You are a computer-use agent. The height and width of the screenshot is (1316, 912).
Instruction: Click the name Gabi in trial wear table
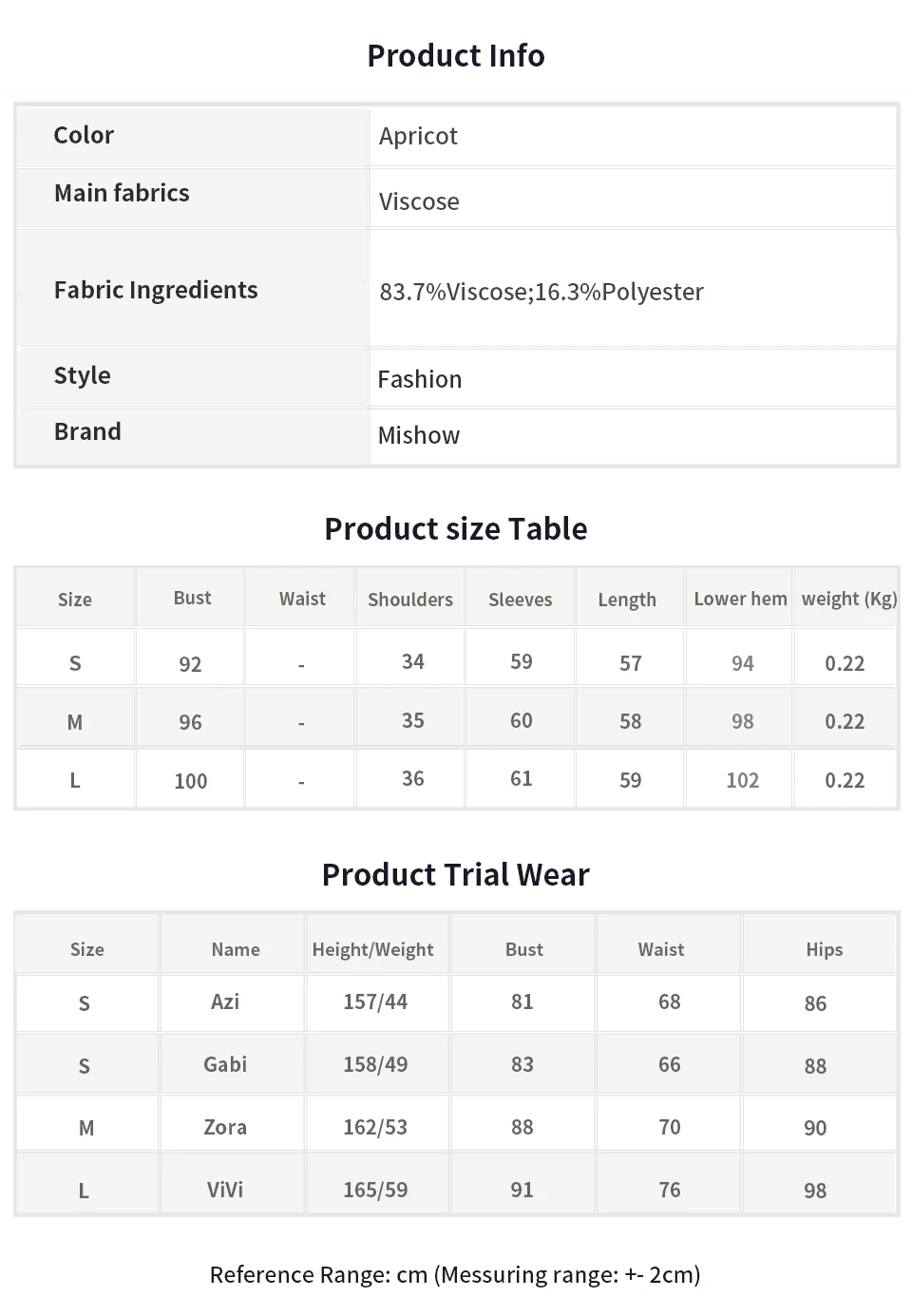pyautogui.click(x=225, y=1064)
